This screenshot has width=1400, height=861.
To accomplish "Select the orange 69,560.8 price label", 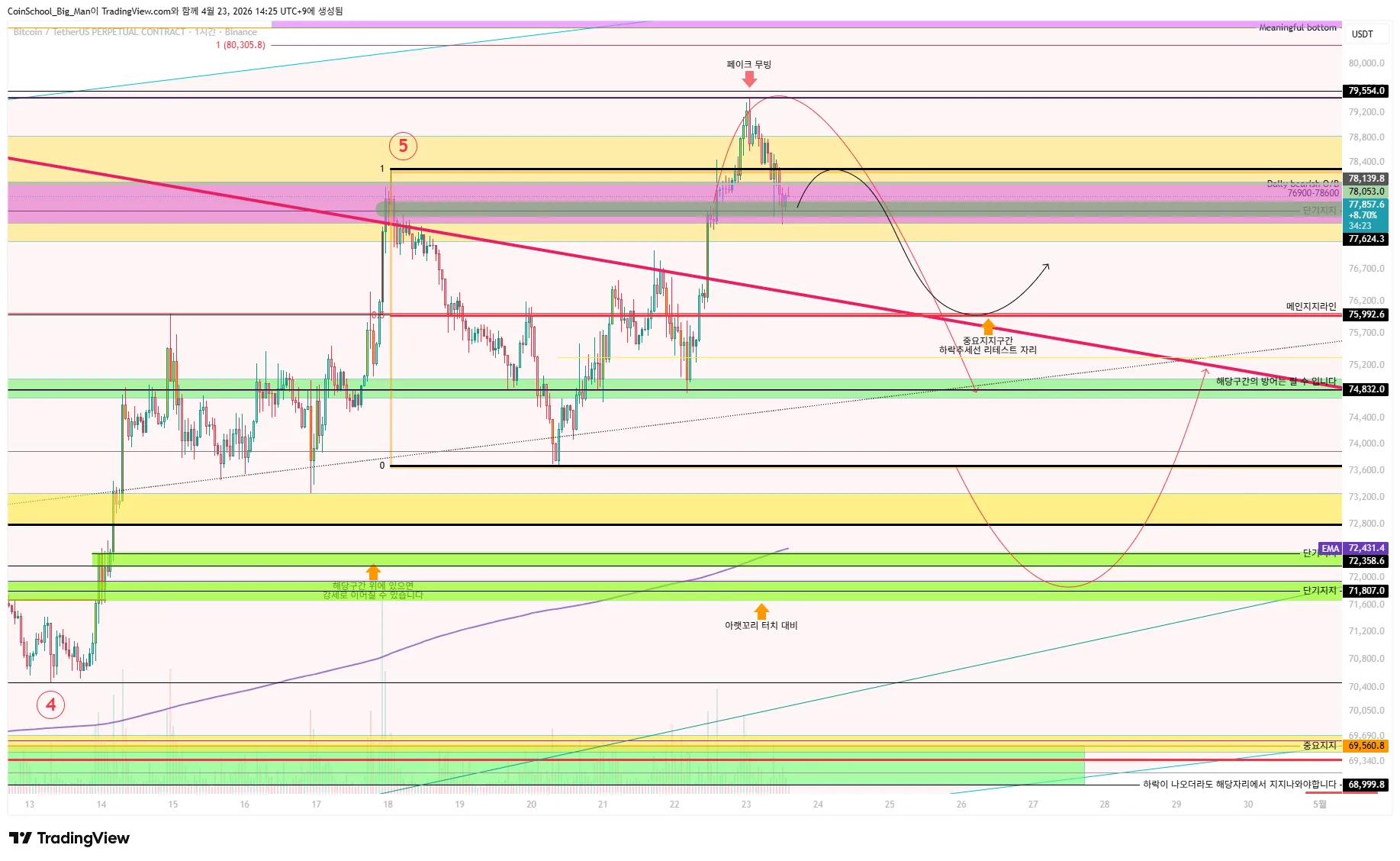I will tap(1366, 746).
